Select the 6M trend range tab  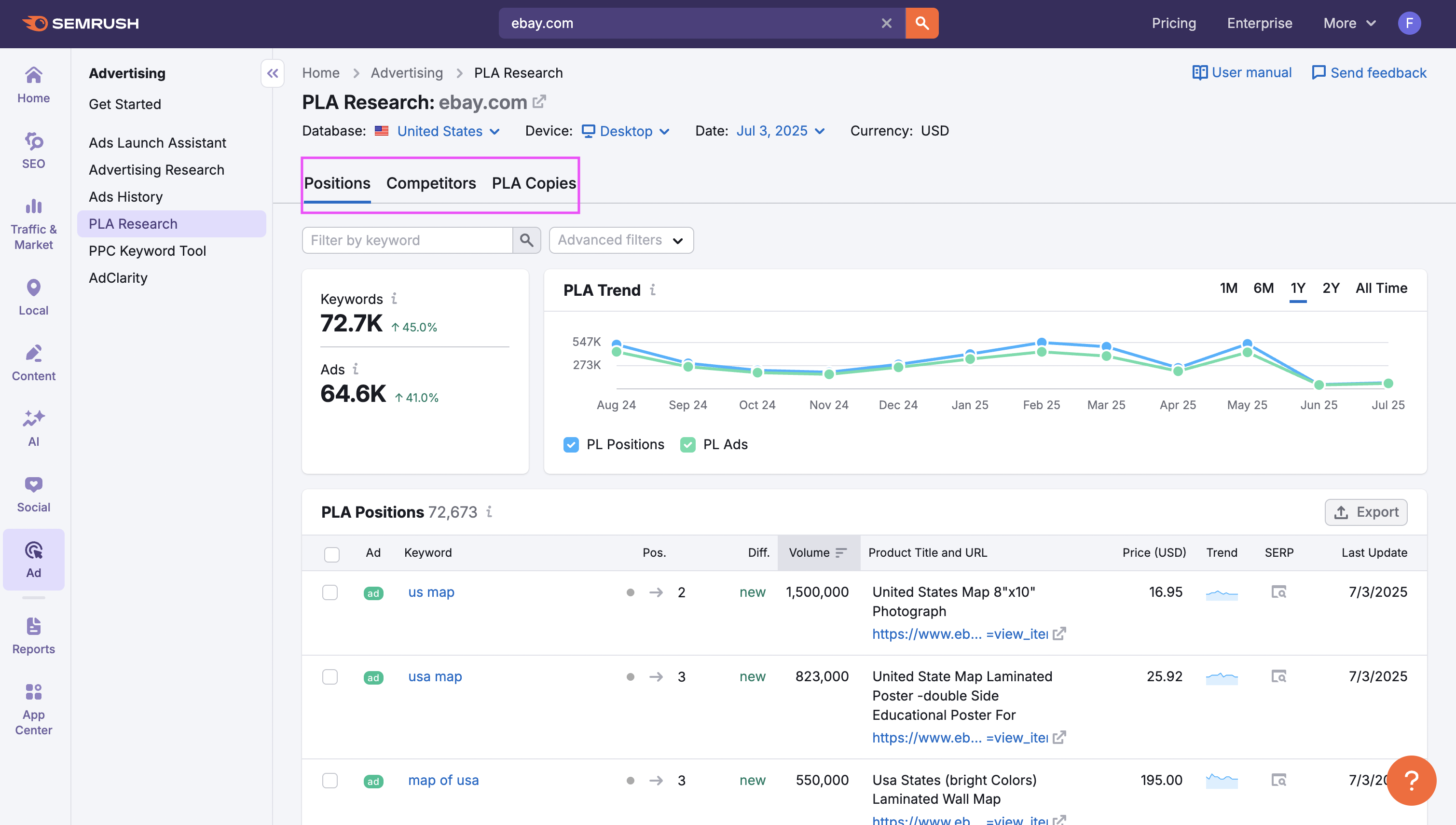tap(1263, 289)
